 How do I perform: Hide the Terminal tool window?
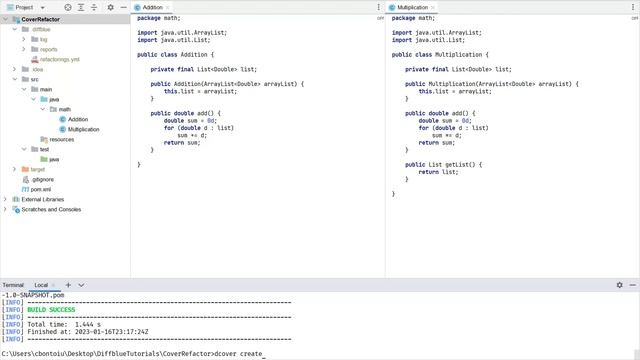tap(633, 285)
